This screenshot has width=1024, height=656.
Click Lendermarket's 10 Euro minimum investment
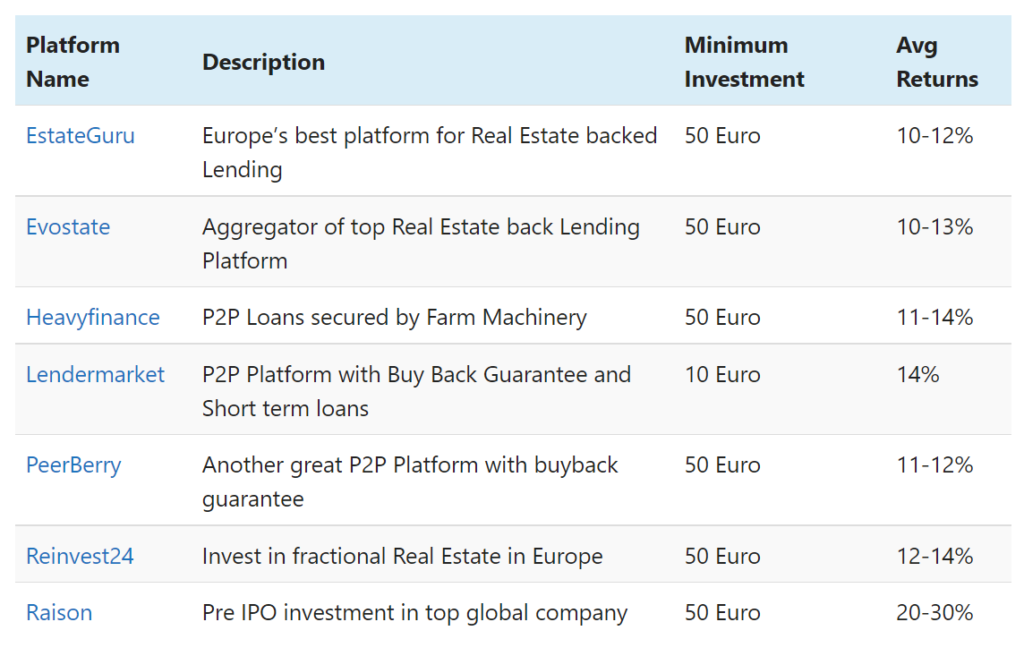click(x=722, y=375)
